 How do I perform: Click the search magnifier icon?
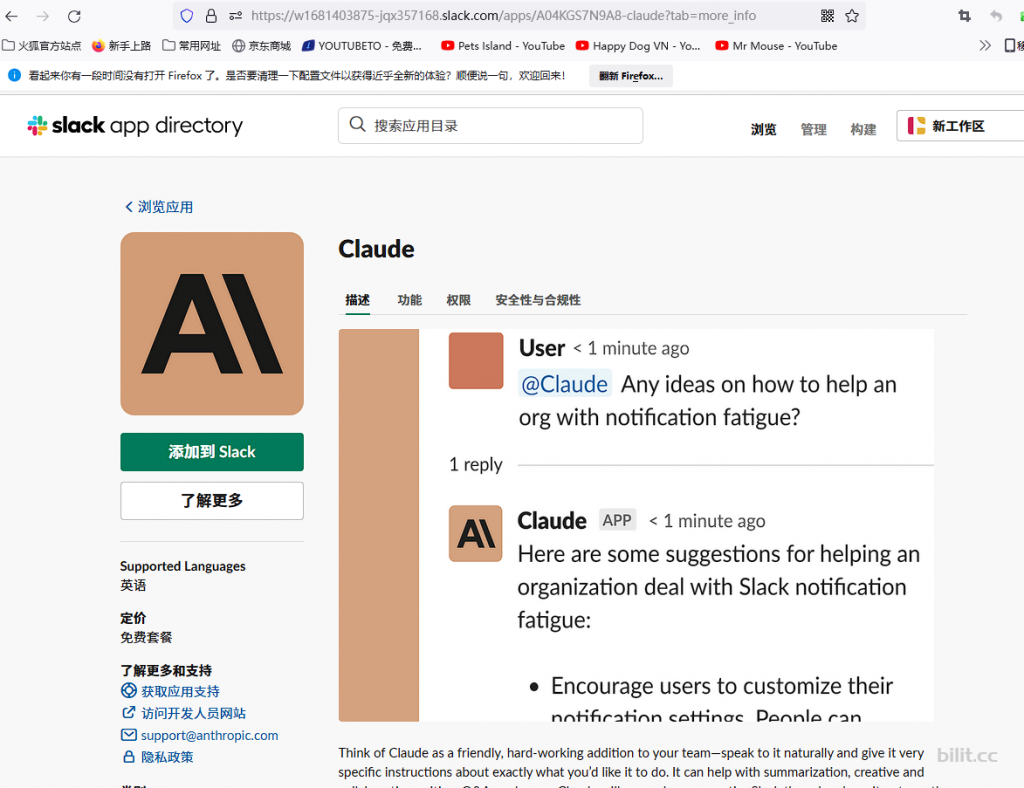point(357,124)
